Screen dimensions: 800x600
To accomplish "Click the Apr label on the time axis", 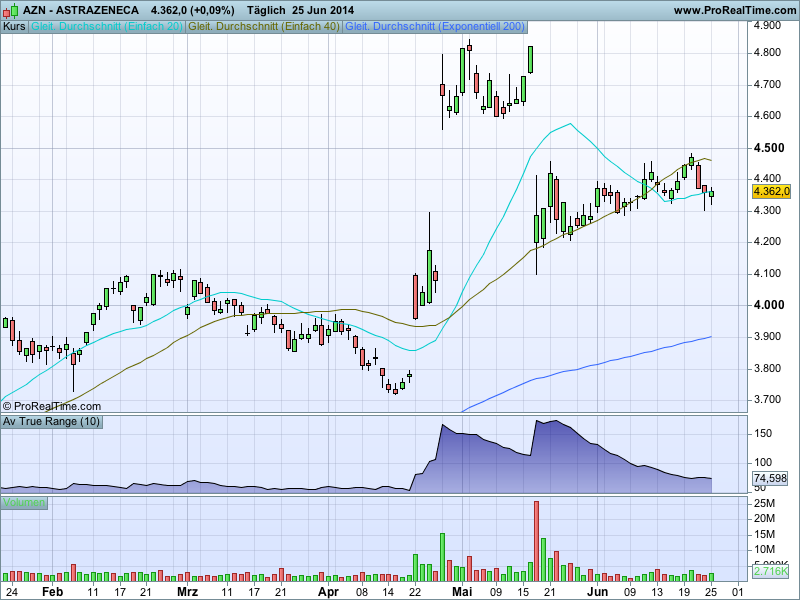I will click(328, 592).
